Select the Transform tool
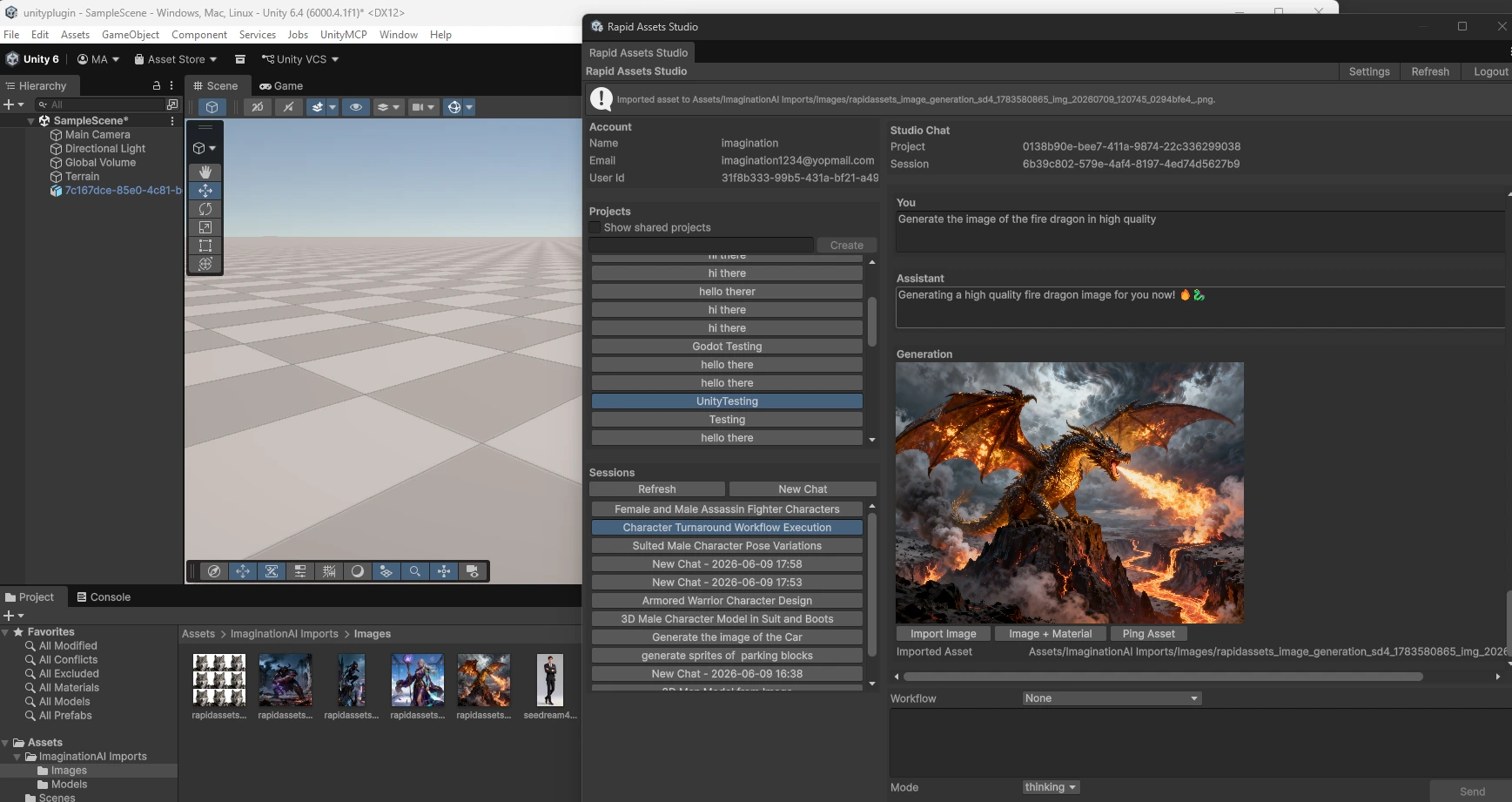This screenshot has width=1512, height=802. [x=205, y=264]
